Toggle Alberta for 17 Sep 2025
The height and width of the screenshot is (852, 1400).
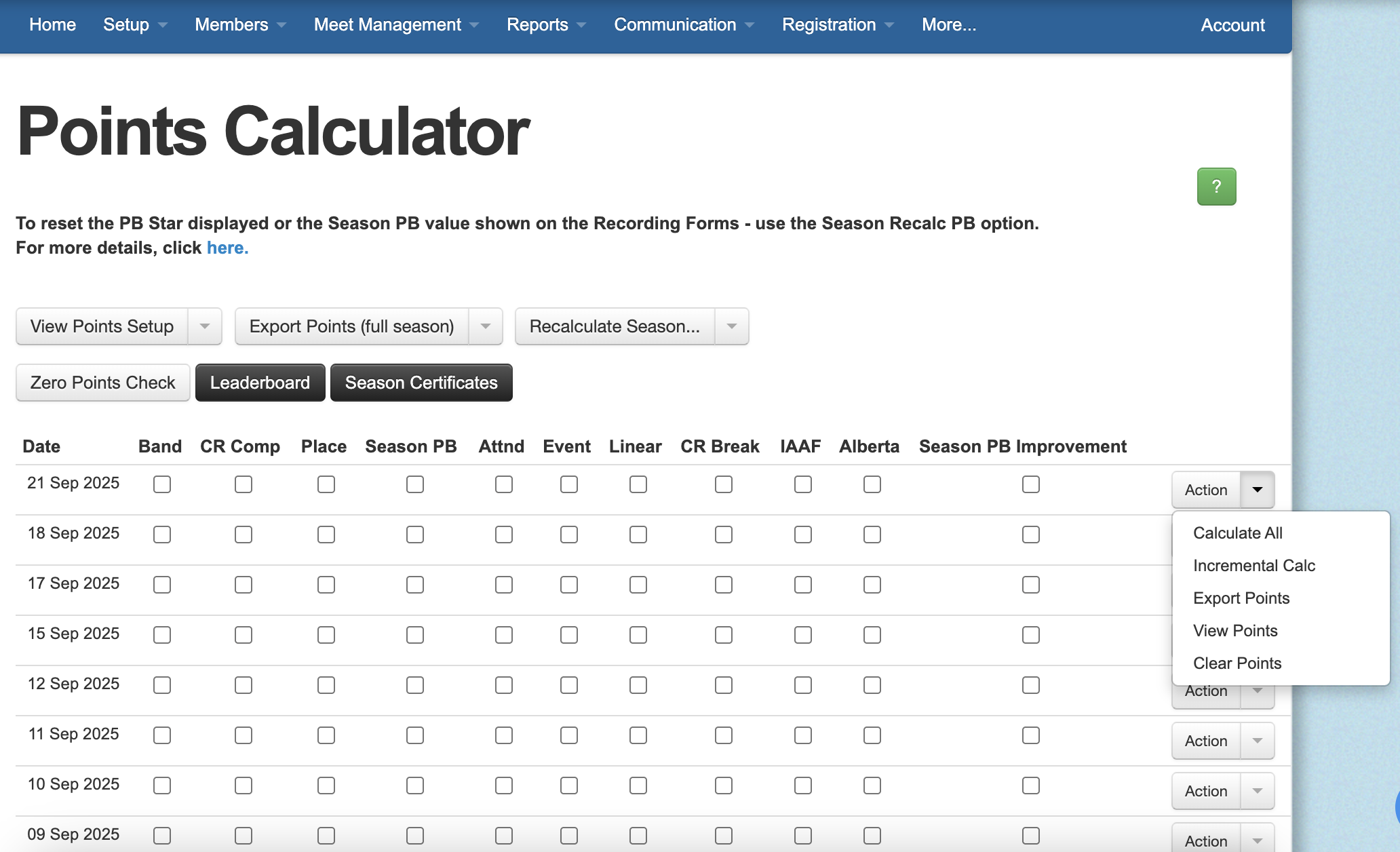(872, 585)
